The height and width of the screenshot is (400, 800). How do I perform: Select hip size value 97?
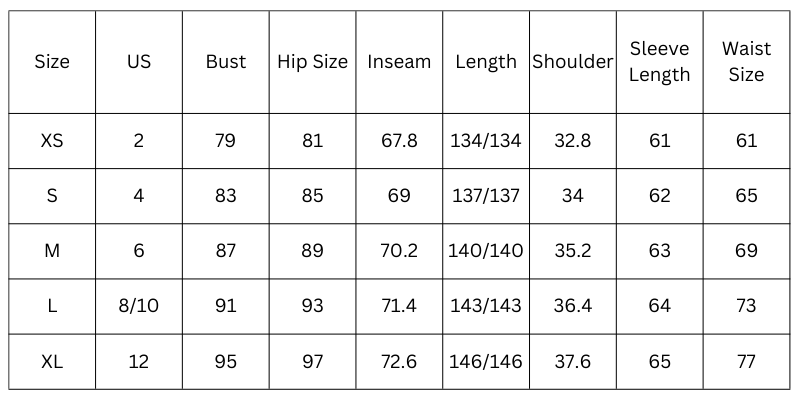point(312,362)
